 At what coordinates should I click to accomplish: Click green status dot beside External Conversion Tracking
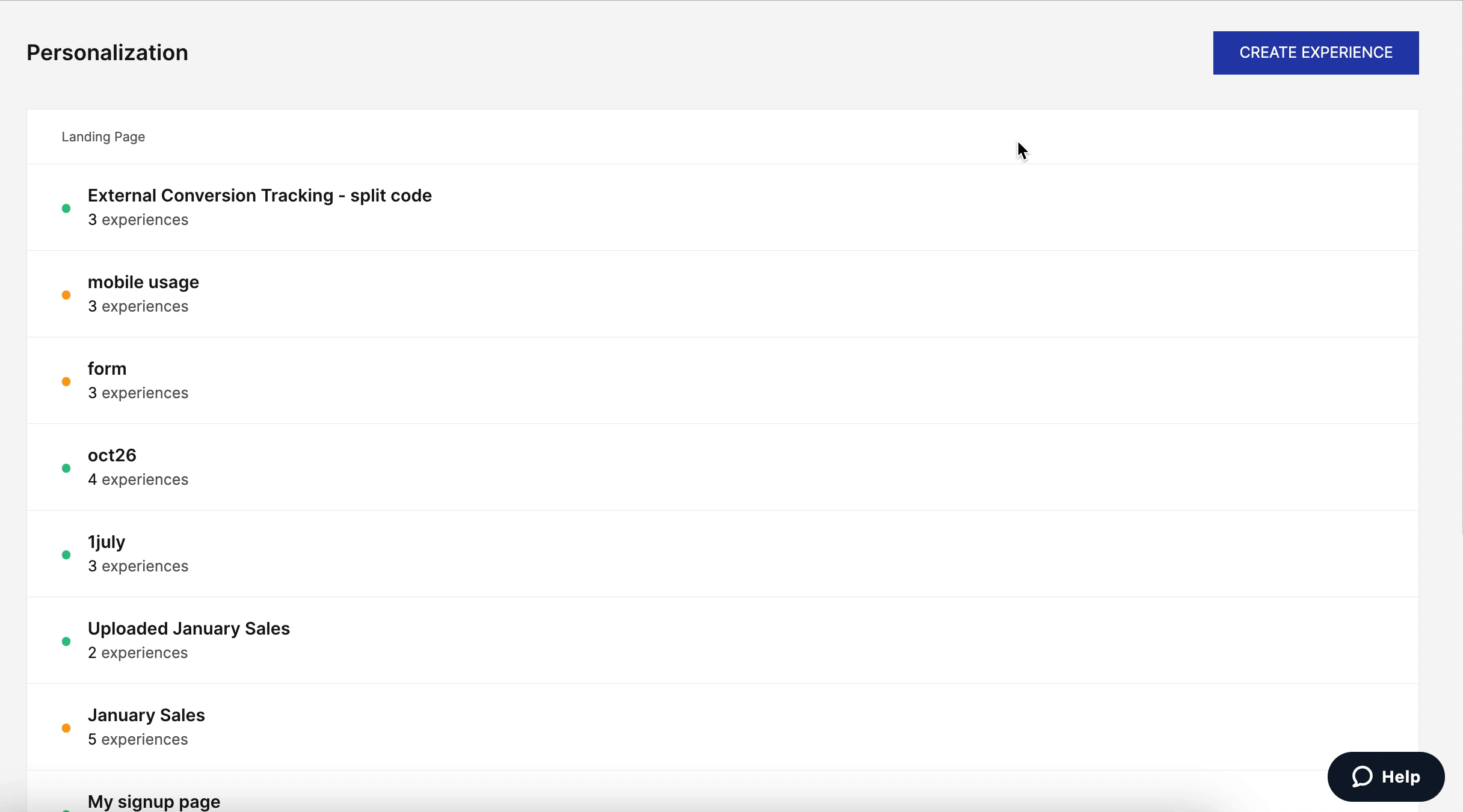pyautogui.click(x=66, y=208)
